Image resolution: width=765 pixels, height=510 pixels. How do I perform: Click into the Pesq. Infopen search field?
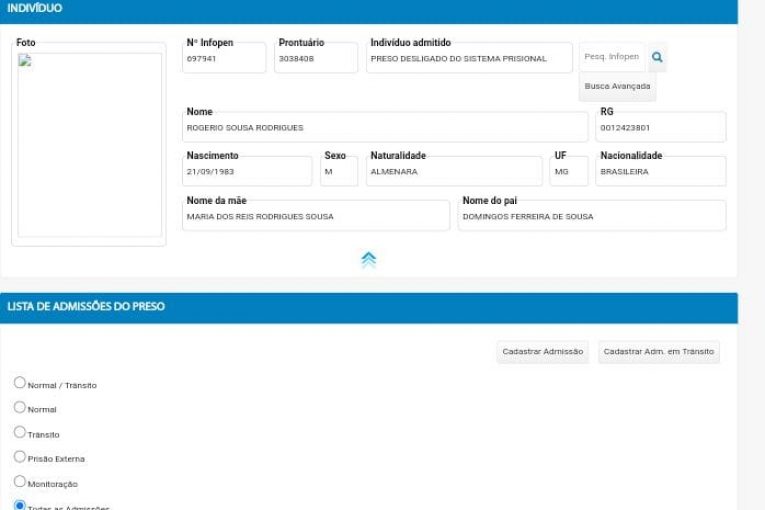point(612,58)
